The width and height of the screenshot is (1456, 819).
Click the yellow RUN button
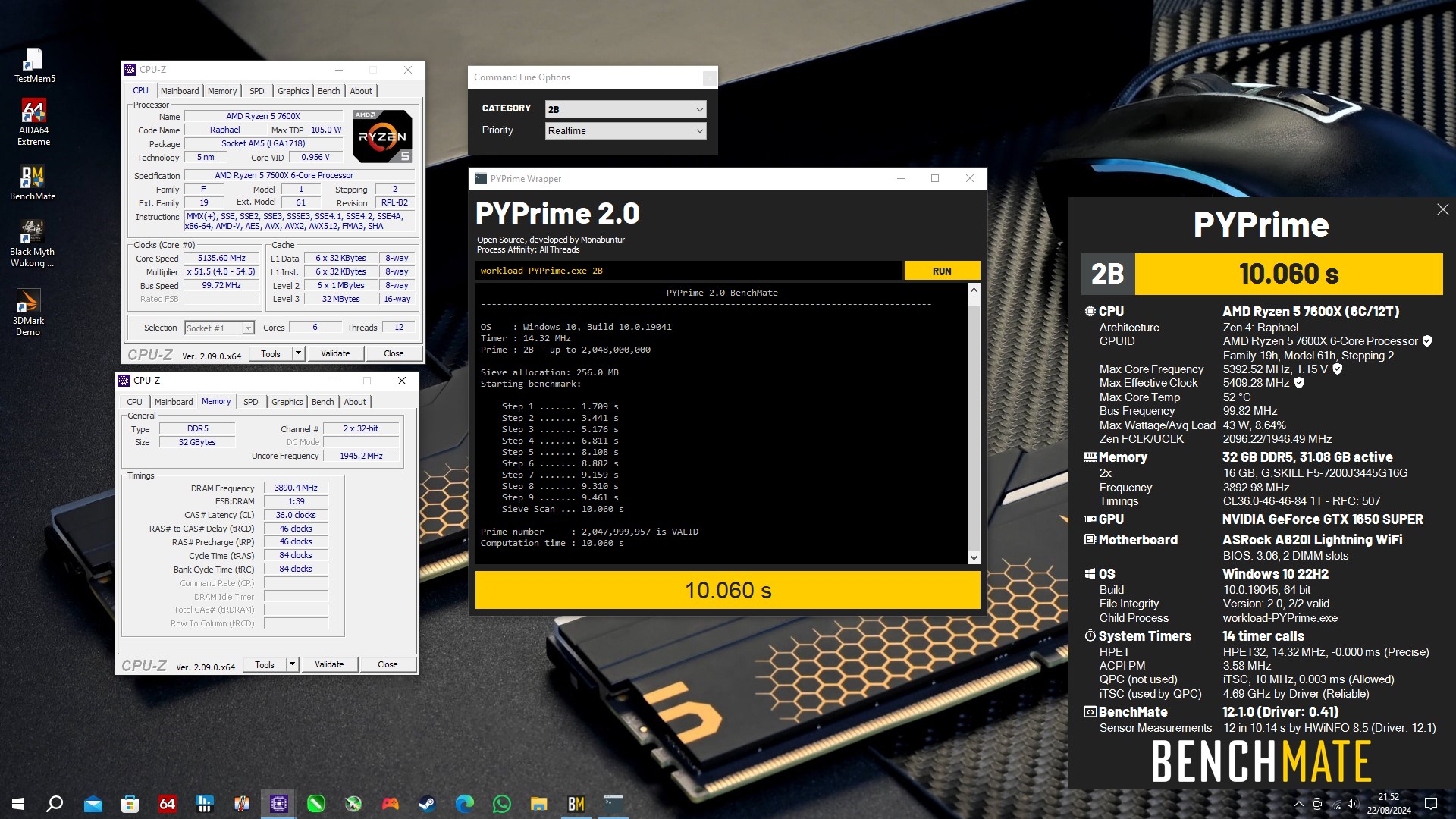(x=942, y=271)
